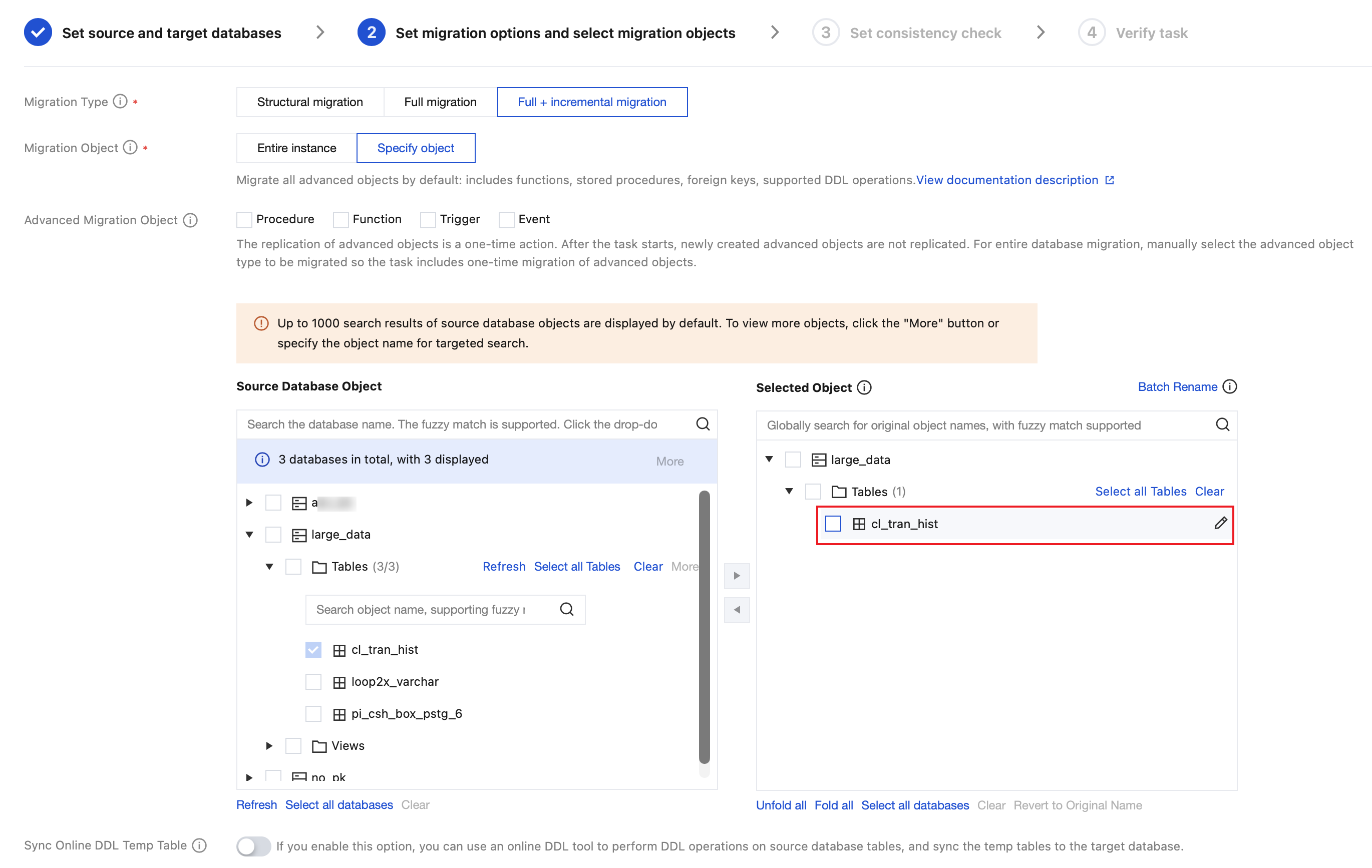
Task: Select the Full migration type
Action: point(440,102)
